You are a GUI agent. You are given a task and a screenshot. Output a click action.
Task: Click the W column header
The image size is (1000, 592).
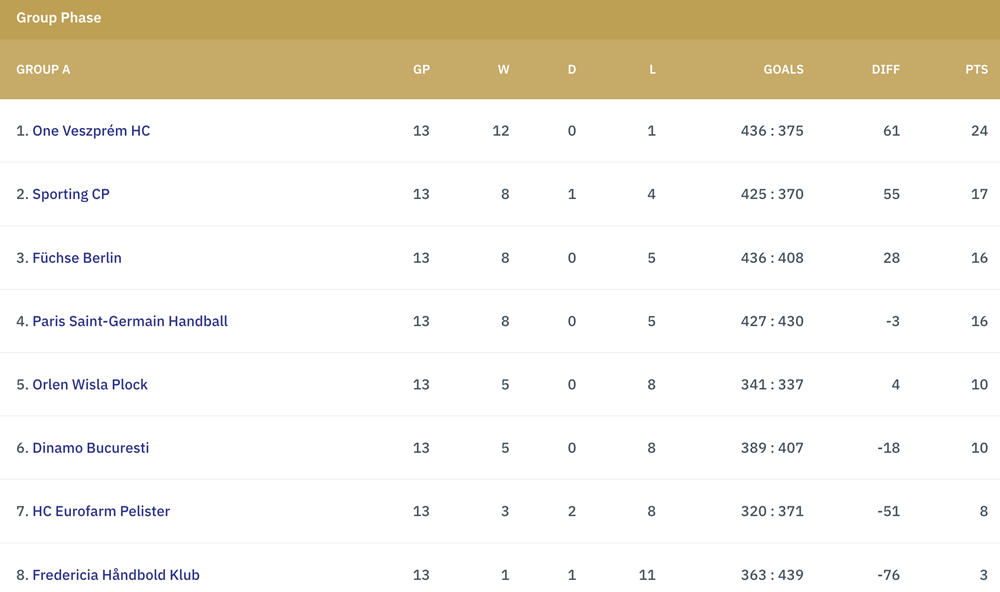click(x=504, y=70)
